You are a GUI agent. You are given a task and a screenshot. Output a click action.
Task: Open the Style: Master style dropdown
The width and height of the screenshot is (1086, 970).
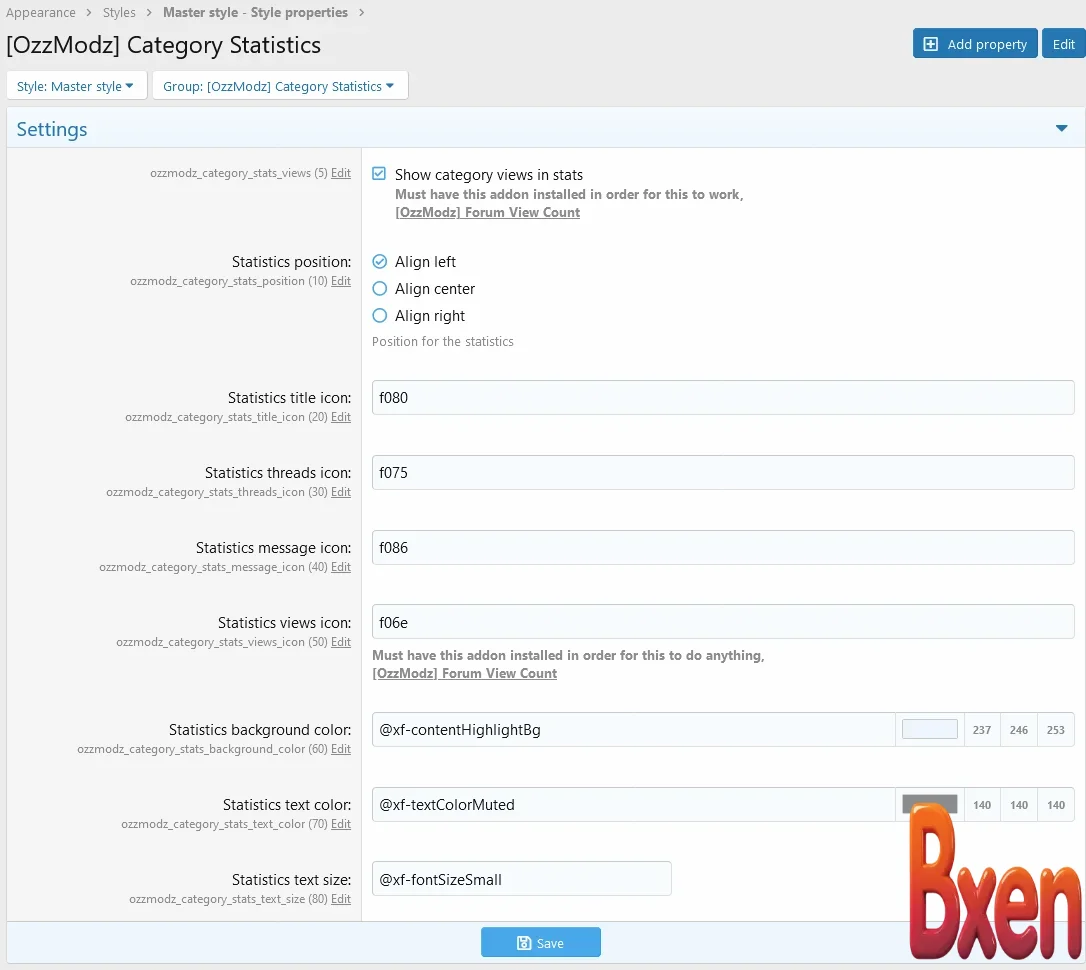point(76,85)
